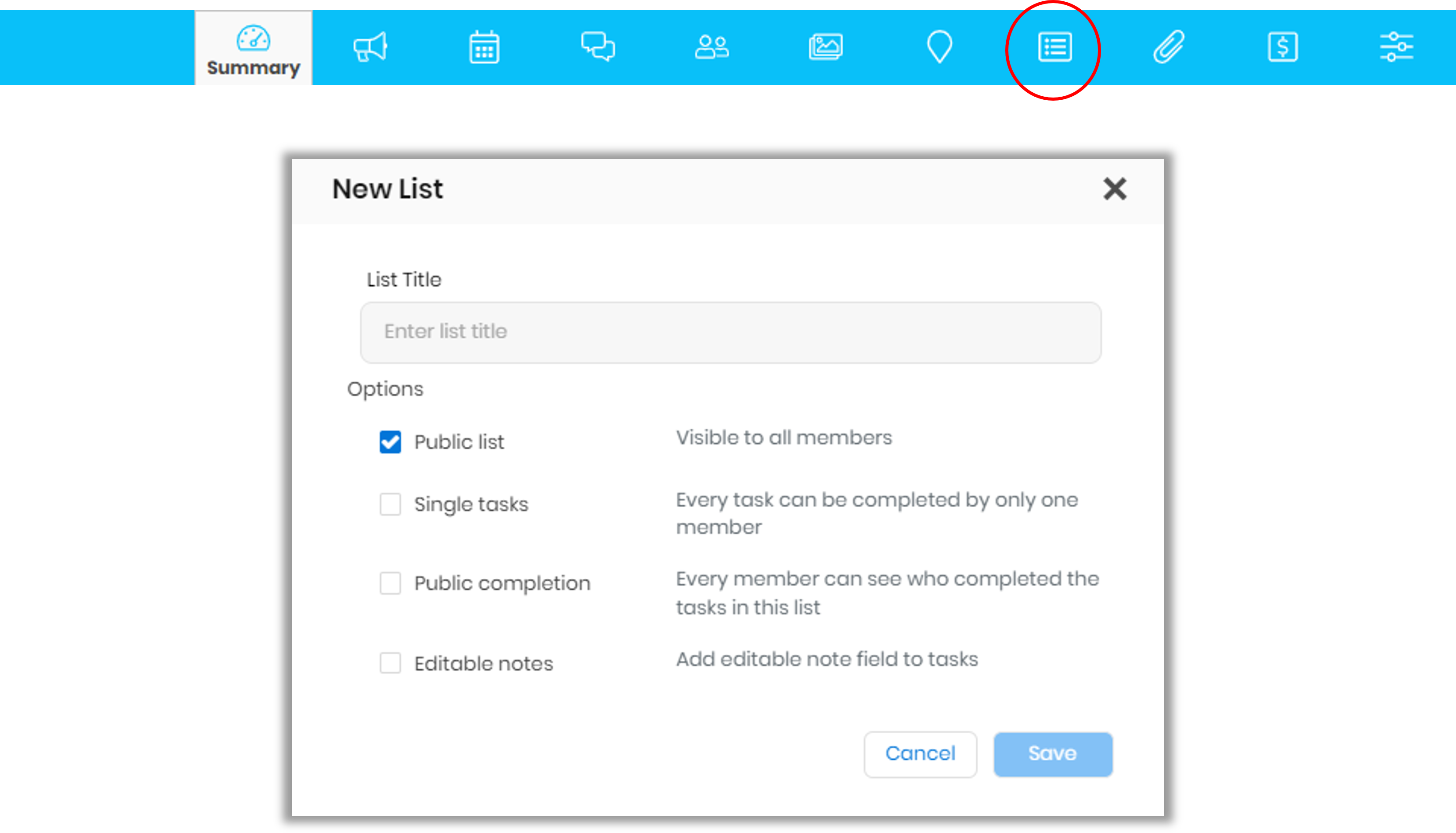Image resolution: width=1456 pixels, height=833 pixels.
Task: Click the 'Add editable note field to tasks' text
Action: 827,659
